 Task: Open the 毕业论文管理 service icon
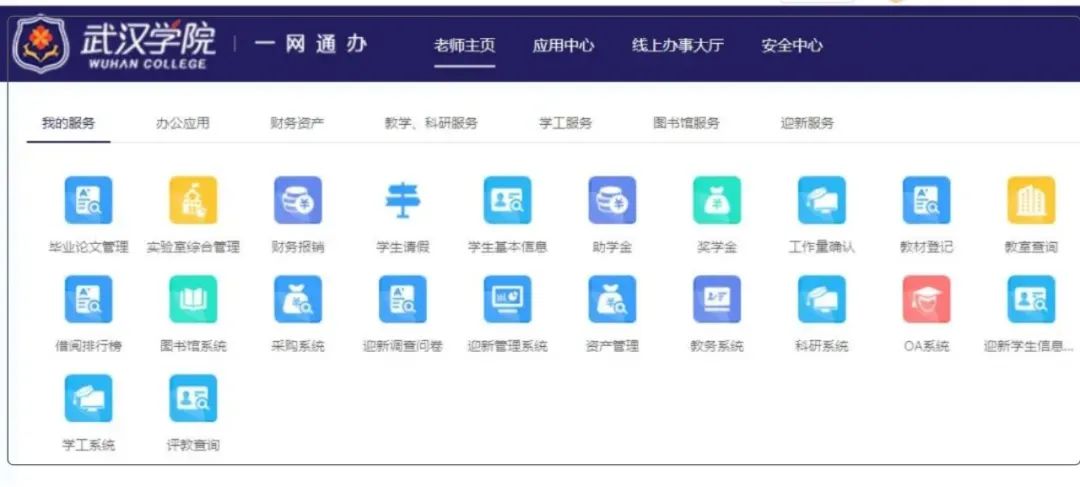88,201
